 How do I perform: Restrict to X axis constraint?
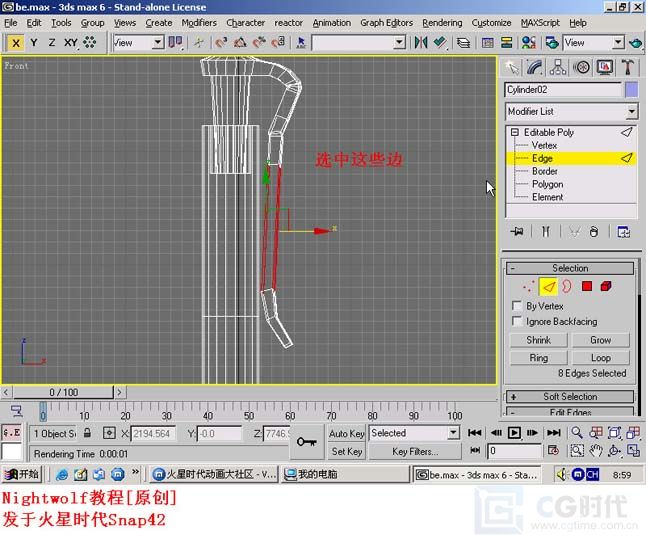(x=16, y=43)
